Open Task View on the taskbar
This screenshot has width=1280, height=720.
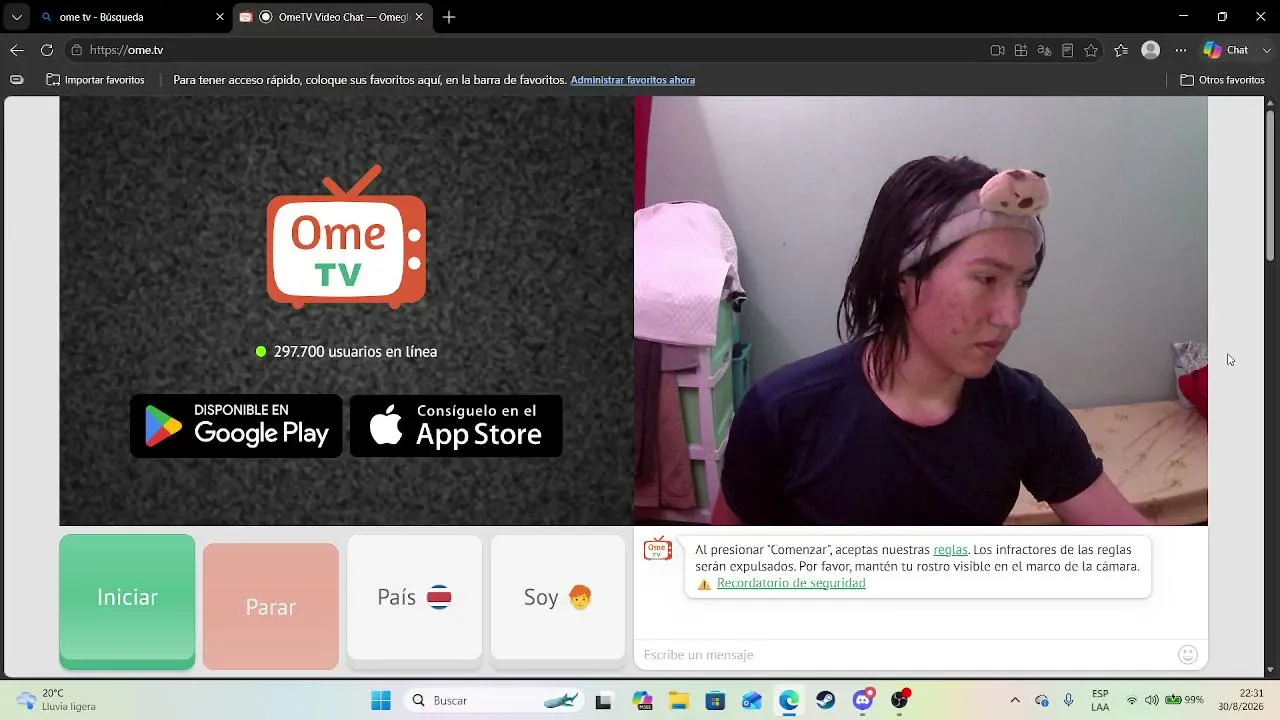pyautogui.click(x=603, y=700)
